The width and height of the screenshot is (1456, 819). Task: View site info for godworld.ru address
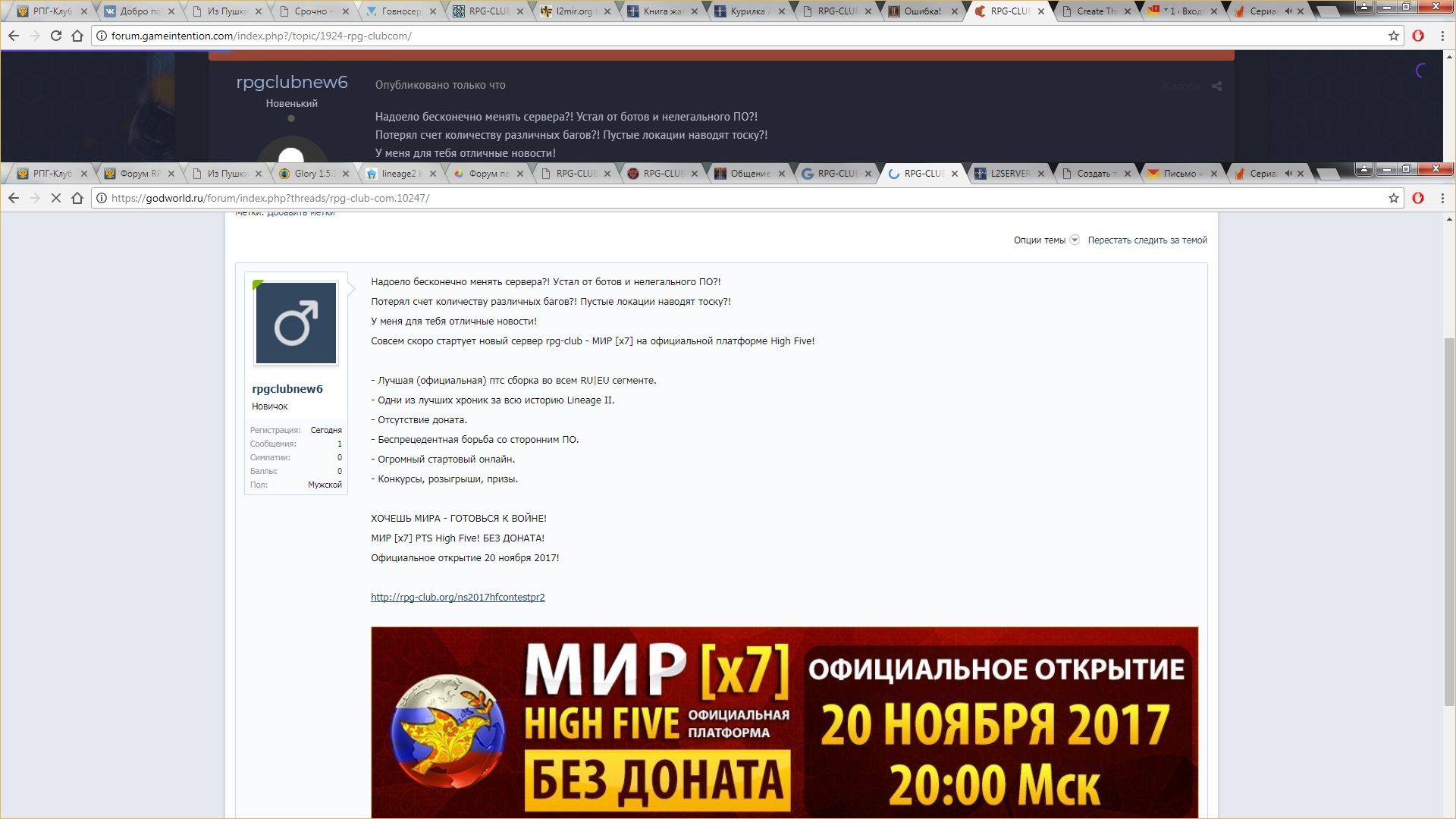pyautogui.click(x=102, y=198)
